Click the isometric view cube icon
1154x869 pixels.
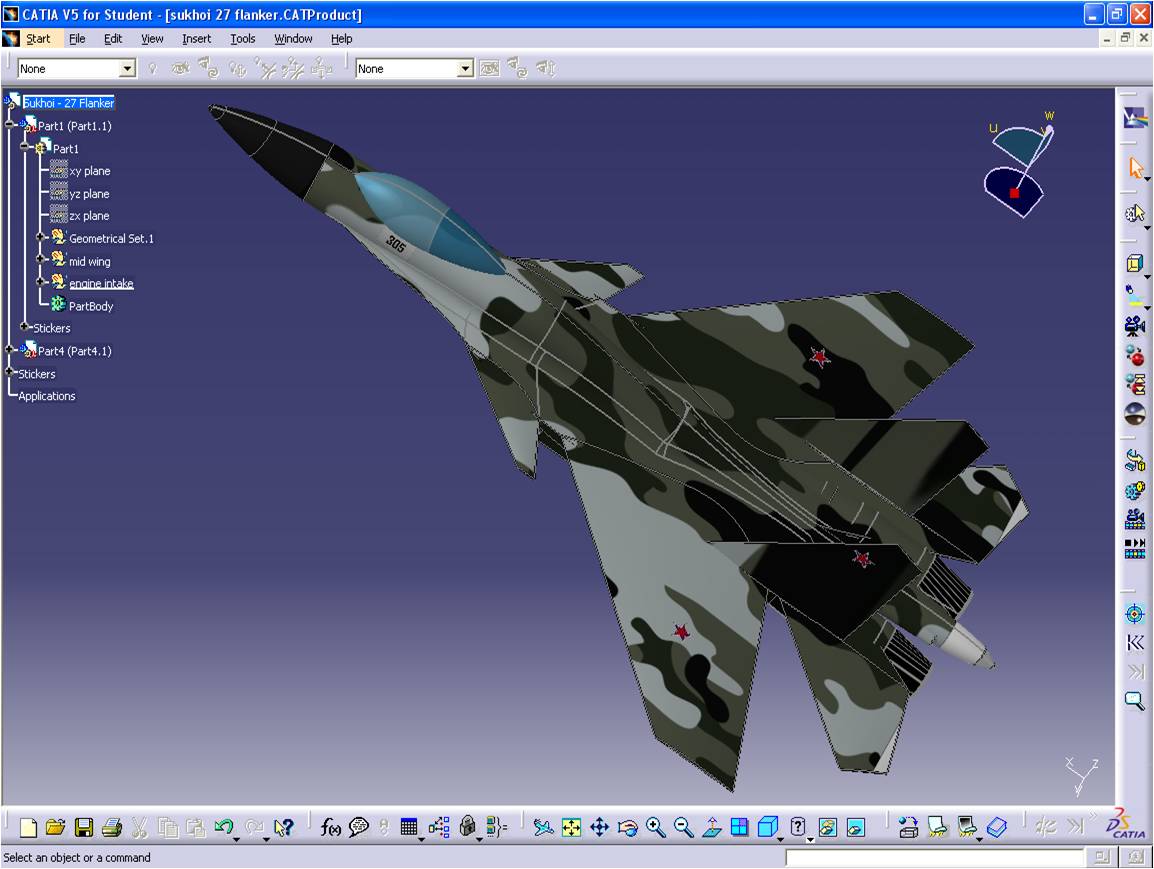point(768,827)
